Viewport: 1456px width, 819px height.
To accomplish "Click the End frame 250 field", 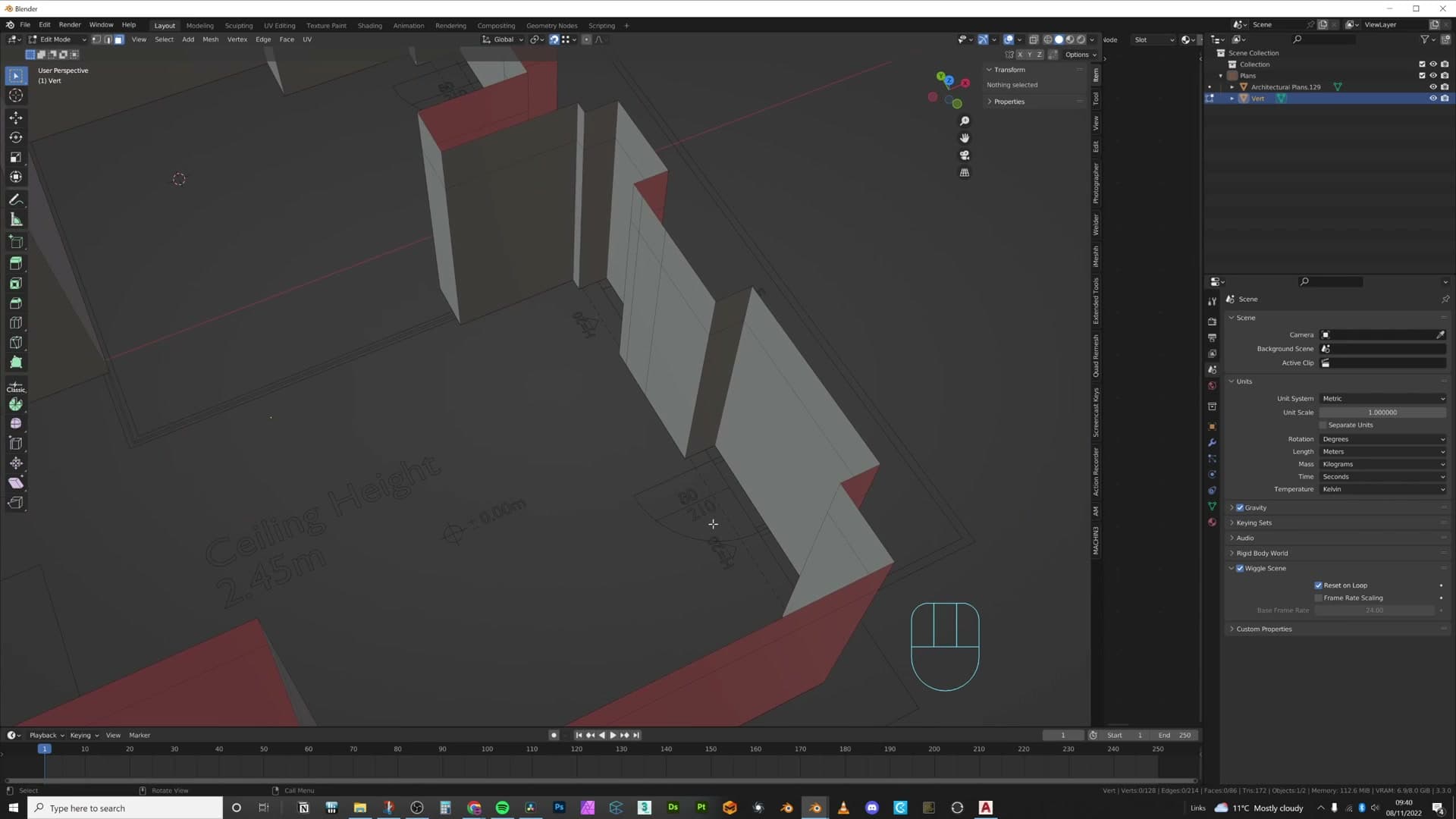I will pyautogui.click(x=1175, y=736).
